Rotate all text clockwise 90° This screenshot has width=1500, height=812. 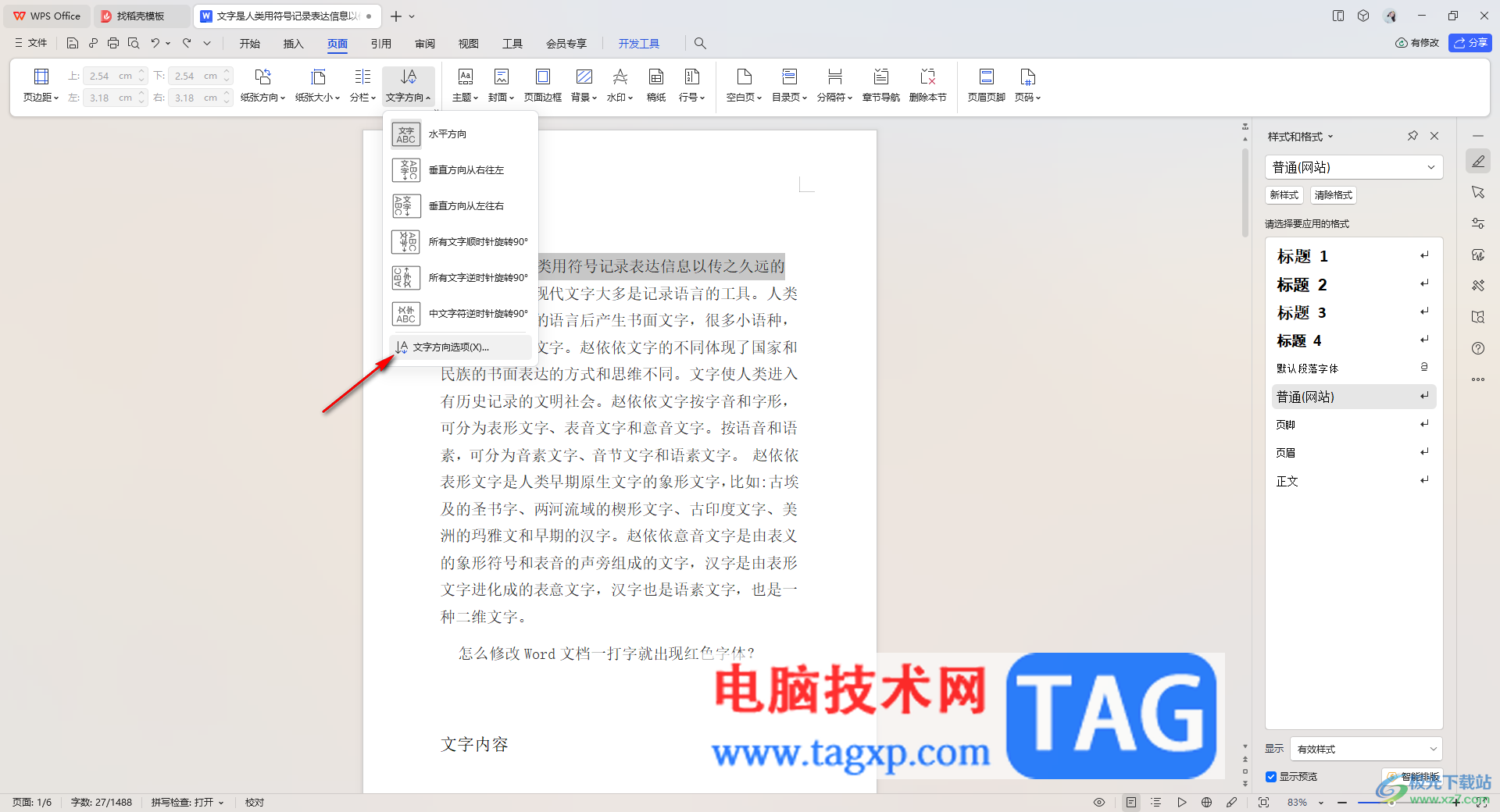(x=461, y=242)
